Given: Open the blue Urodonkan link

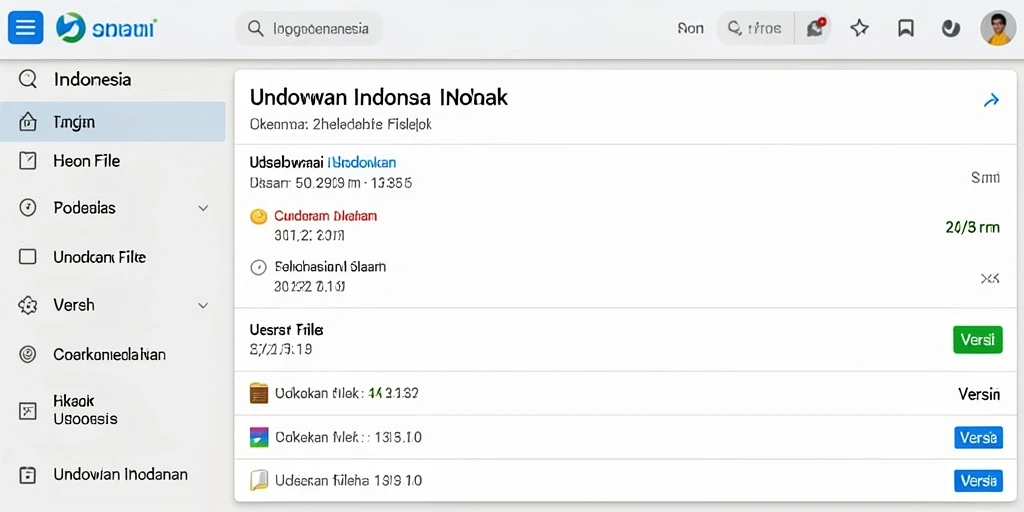Looking at the screenshot, I should point(361,163).
